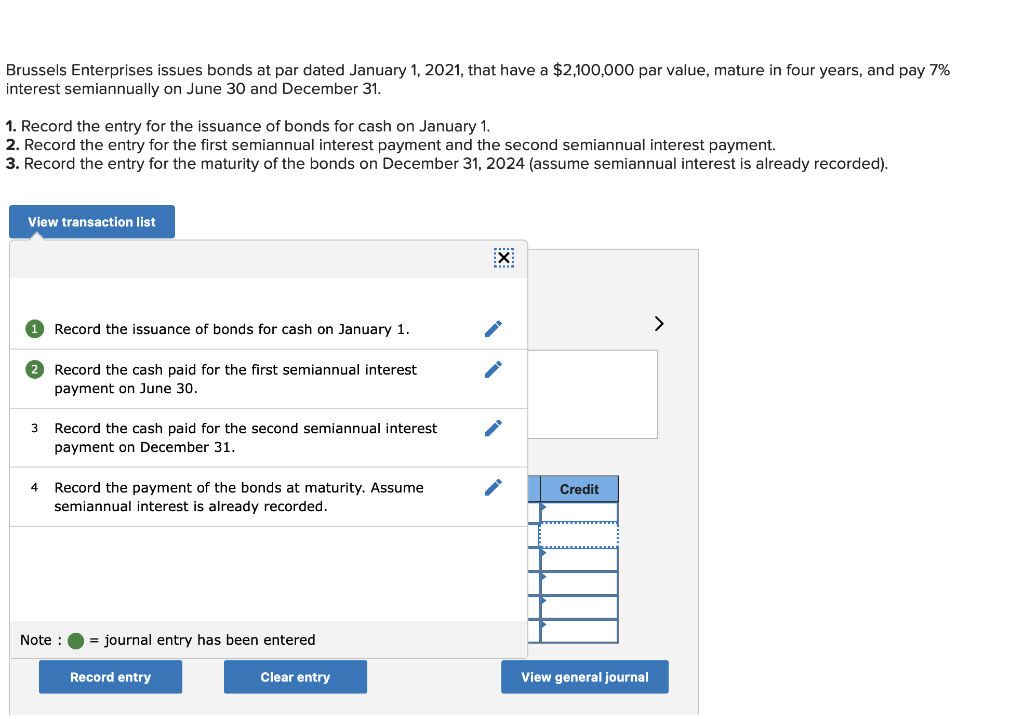Select transaction 3: second semiannual interest payment
This screenshot has height=719, width=1024.
coord(268,438)
